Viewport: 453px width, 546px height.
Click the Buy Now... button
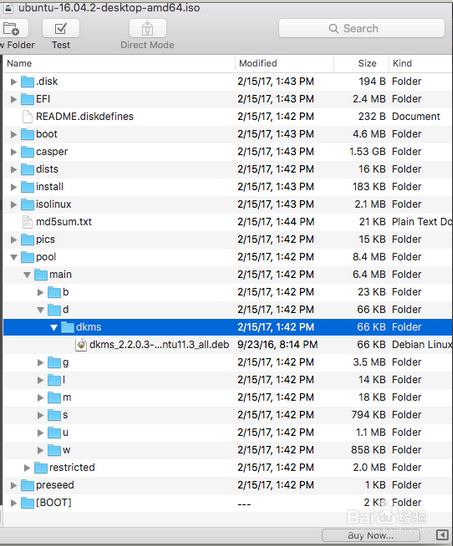pos(370,535)
